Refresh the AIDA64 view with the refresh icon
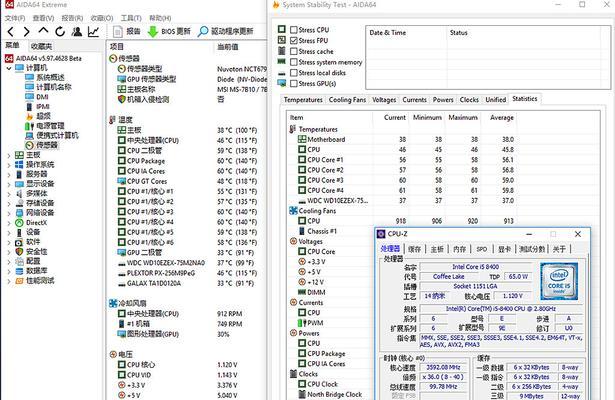This screenshot has width=615, height=400. 60,31
